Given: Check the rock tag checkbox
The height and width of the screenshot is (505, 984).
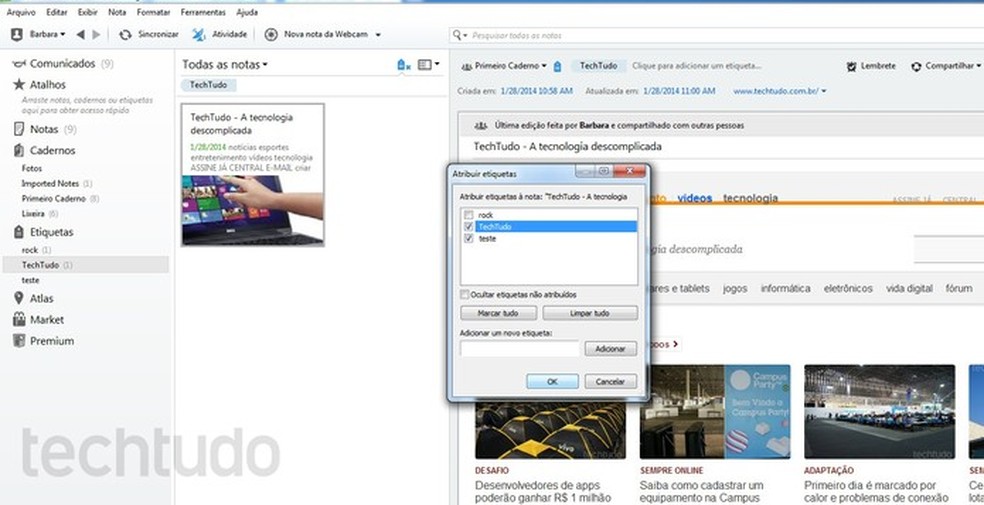Looking at the screenshot, I should (467, 216).
